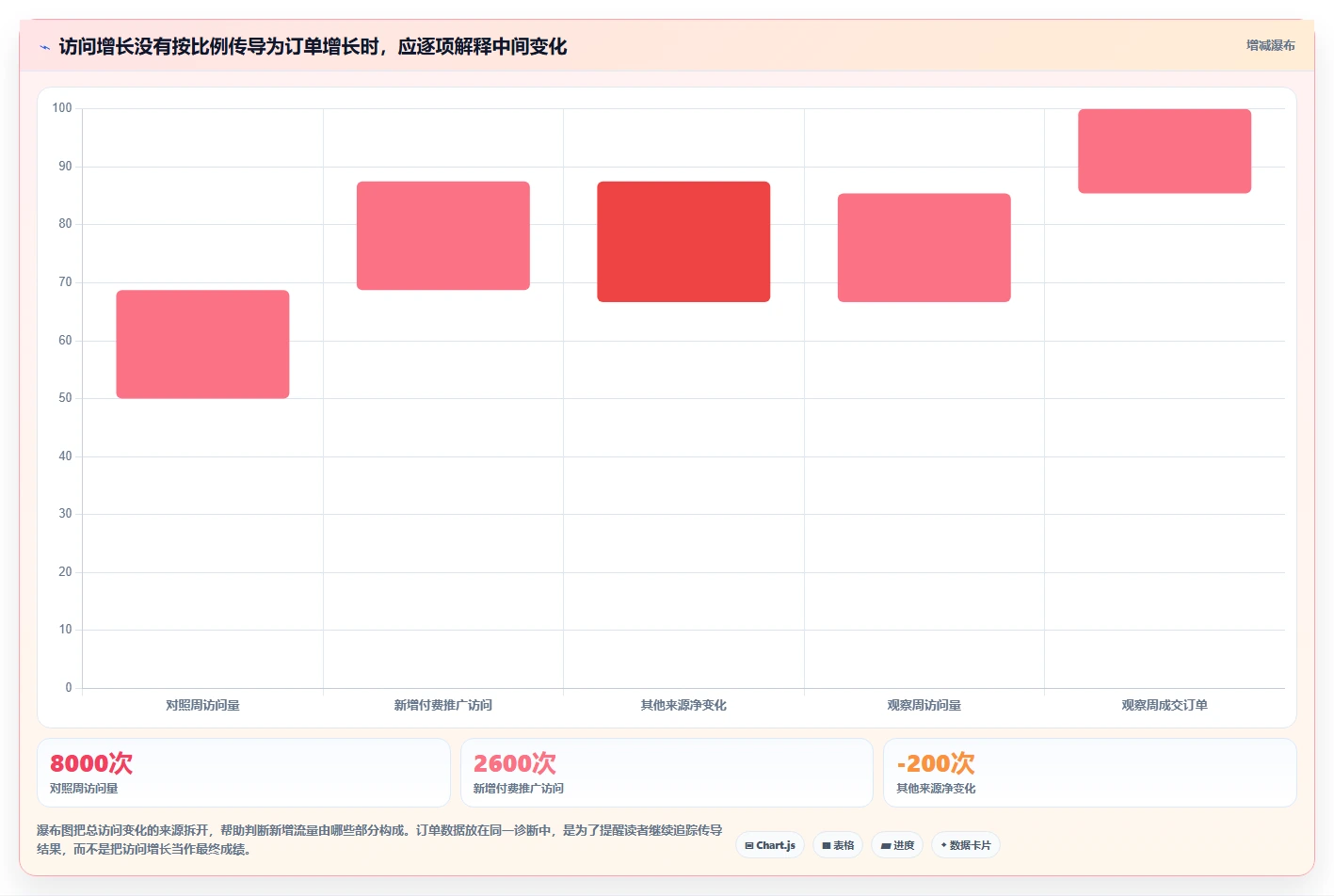Click the 表格 tag chip
This screenshot has height=896, width=1334.
click(838, 845)
